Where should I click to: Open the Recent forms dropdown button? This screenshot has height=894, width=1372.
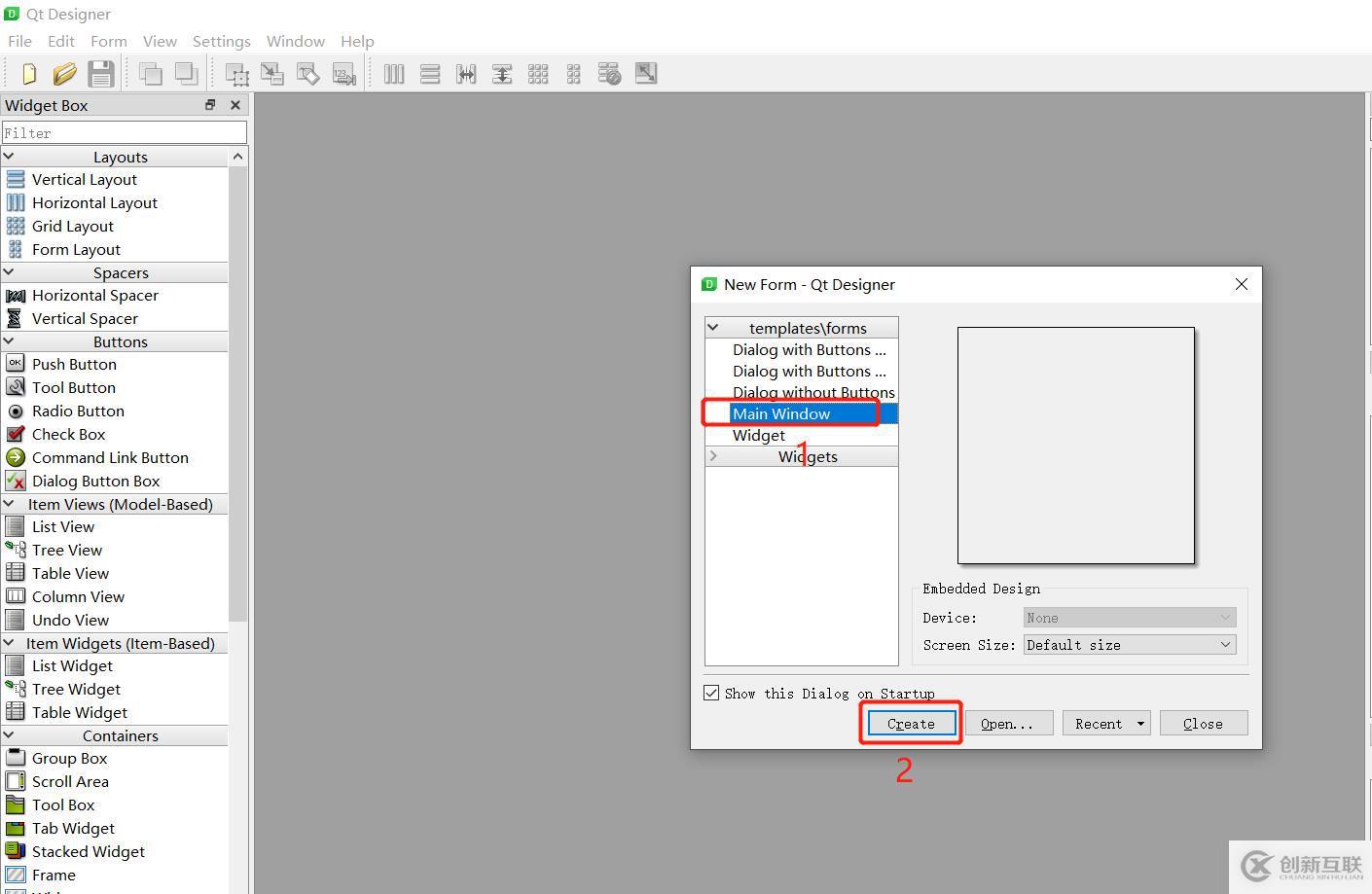pyautogui.click(x=1106, y=723)
